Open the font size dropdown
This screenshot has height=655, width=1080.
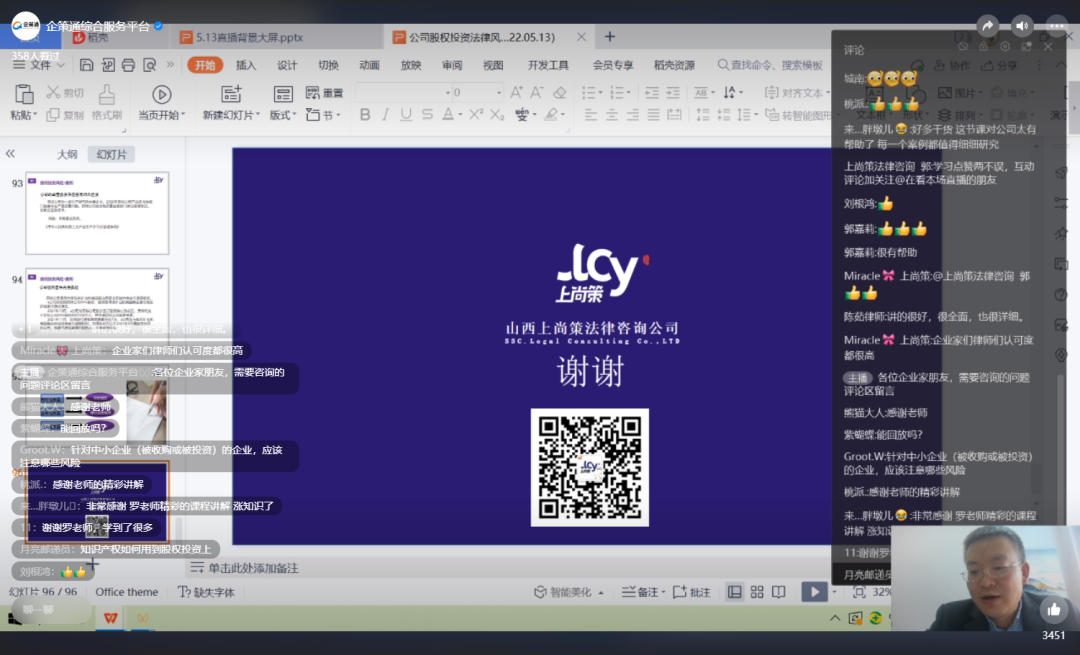tap(499, 92)
